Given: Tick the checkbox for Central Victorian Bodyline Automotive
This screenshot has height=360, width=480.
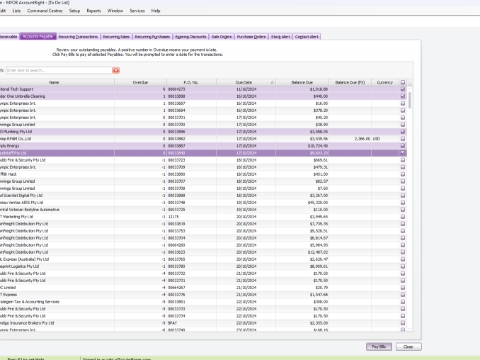Looking at the screenshot, I should 403,210.
